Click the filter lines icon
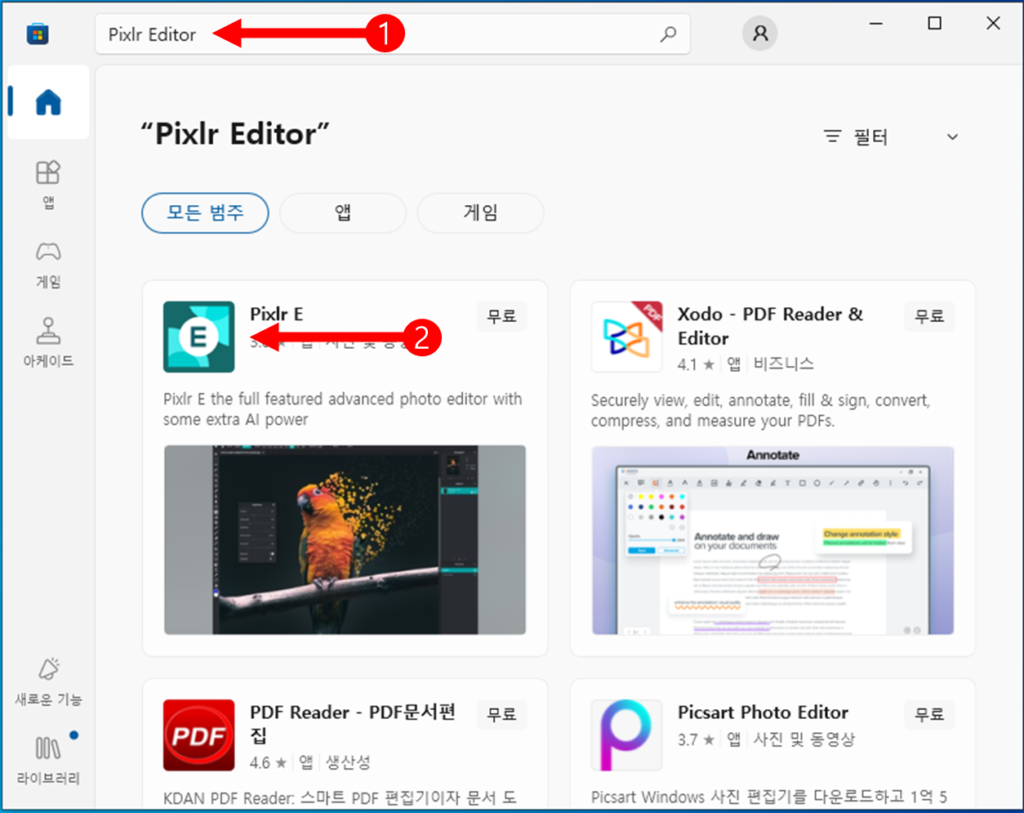 tap(832, 136)
